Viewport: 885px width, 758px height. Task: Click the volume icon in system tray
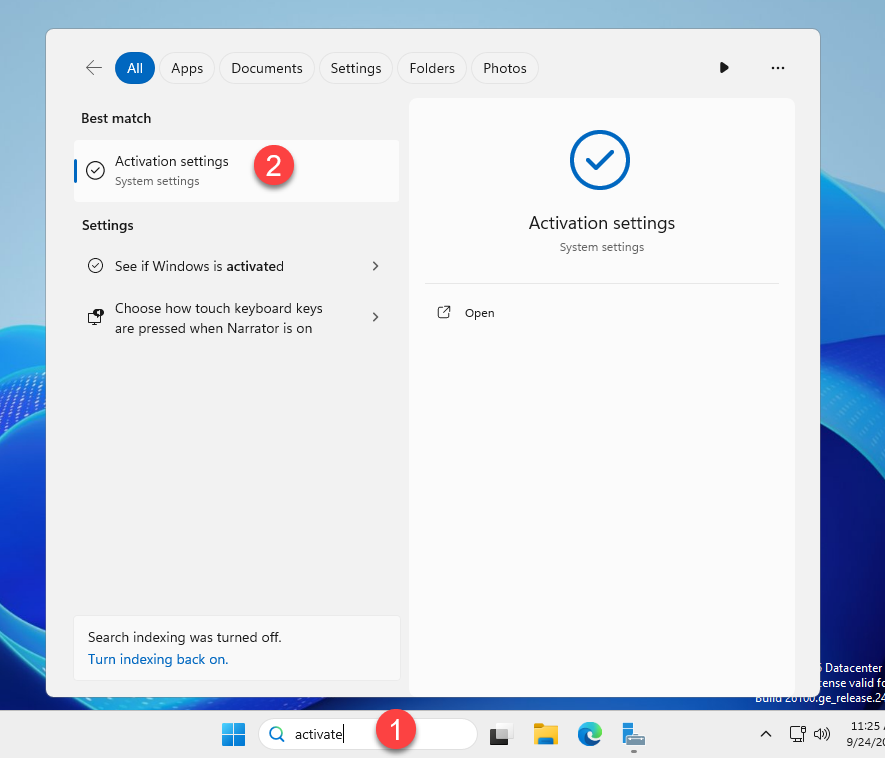click(x=822, y=733)
